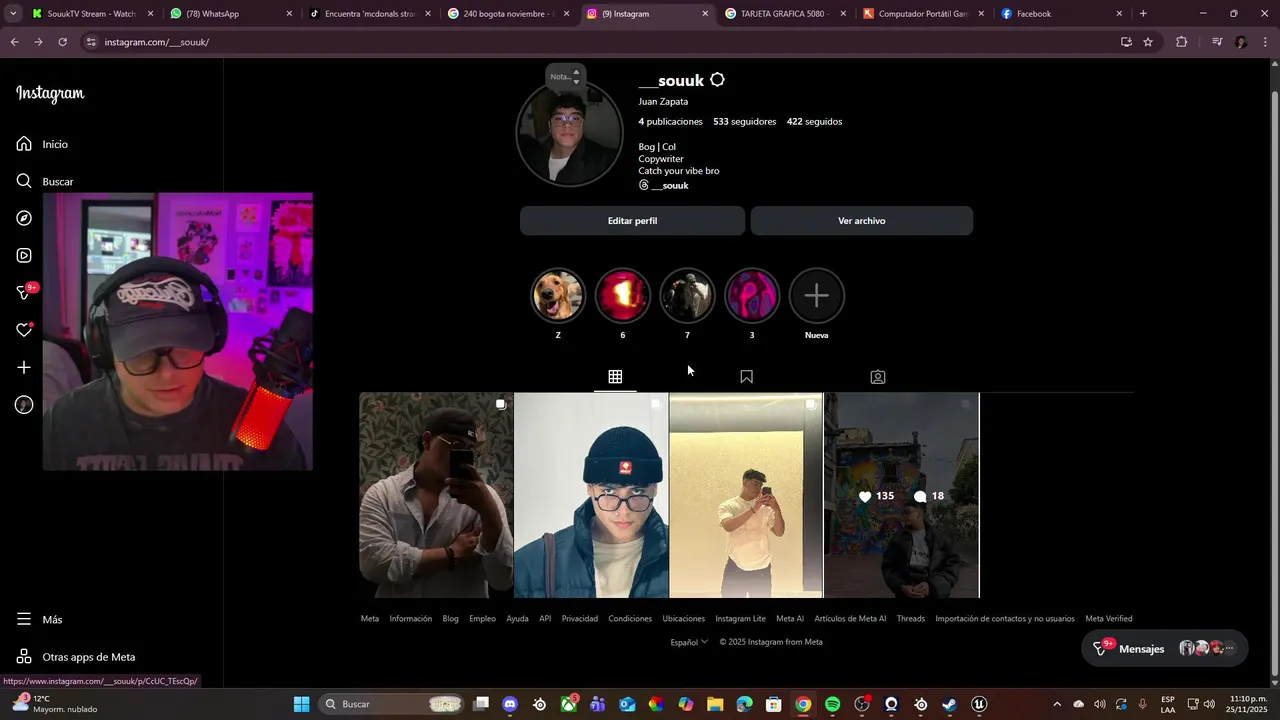
Task: Click the Editar perfil button
Action: [x=632, y=221]
